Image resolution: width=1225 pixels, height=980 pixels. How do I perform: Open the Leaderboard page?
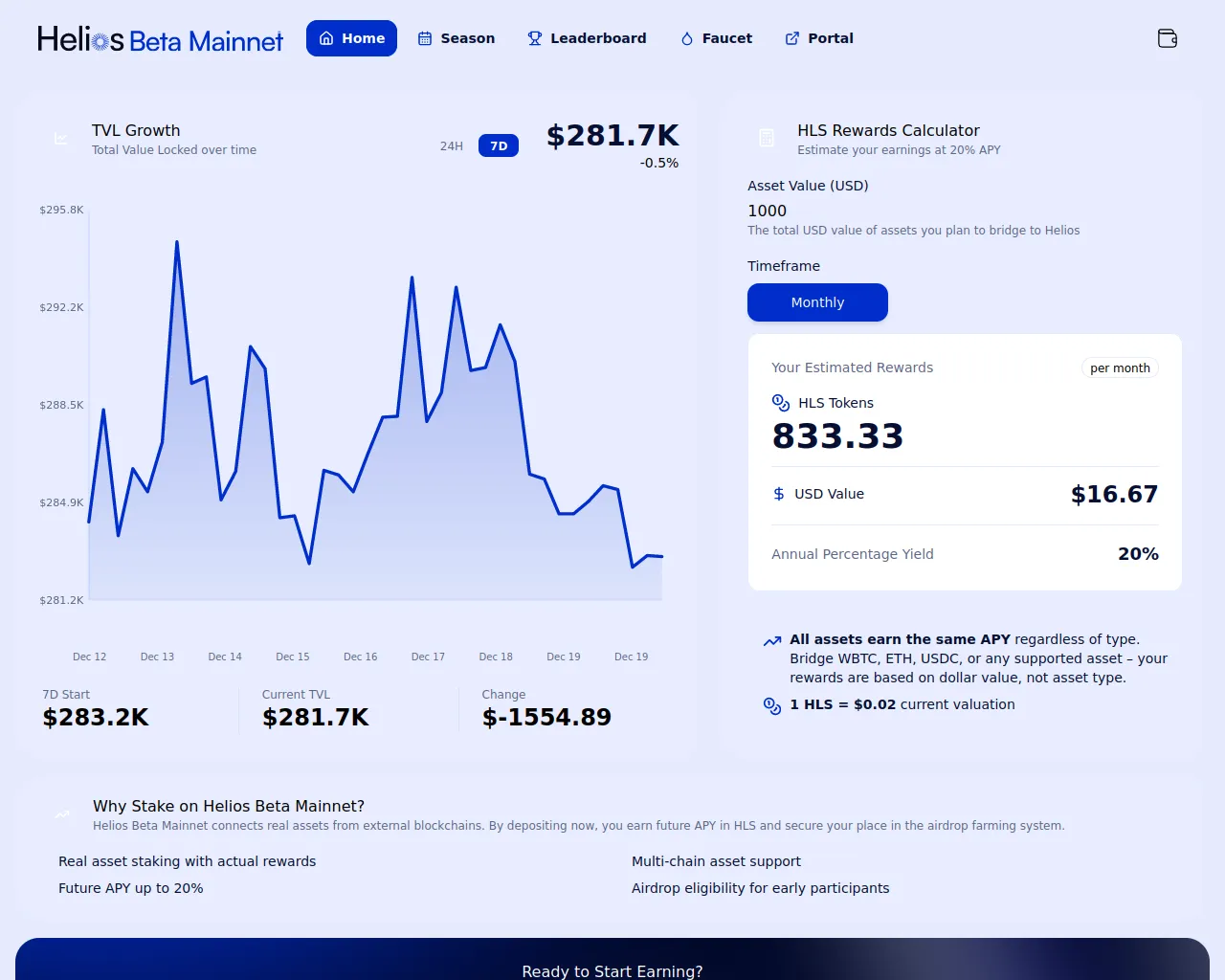pyautogui.click(x=587, y=38)
